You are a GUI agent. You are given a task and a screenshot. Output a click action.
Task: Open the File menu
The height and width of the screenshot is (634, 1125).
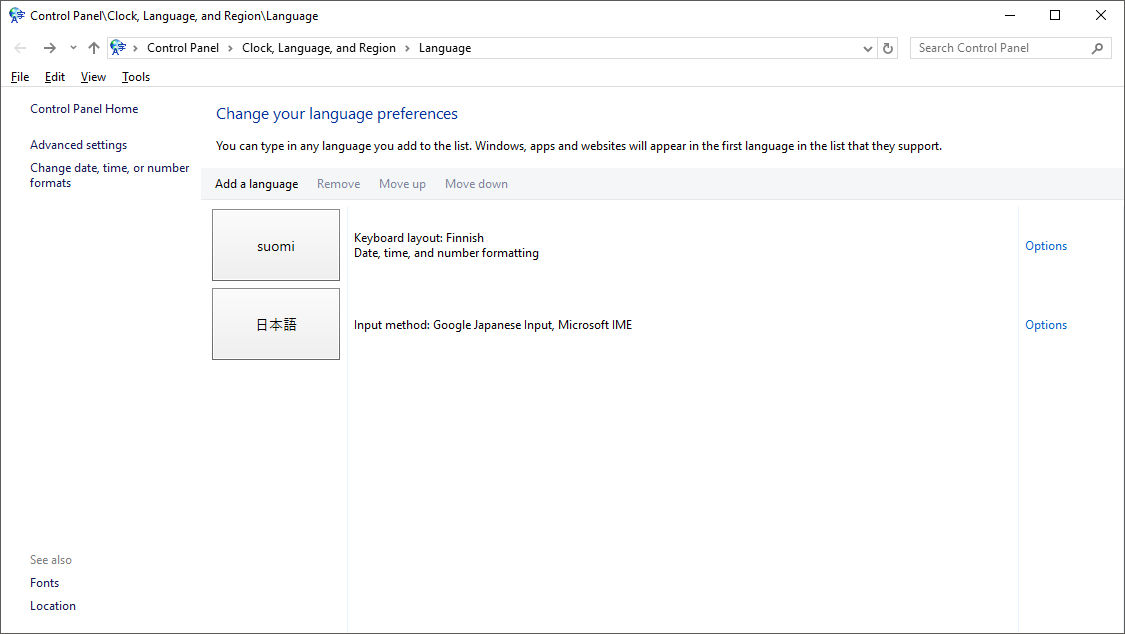click(x=20, y=77)
